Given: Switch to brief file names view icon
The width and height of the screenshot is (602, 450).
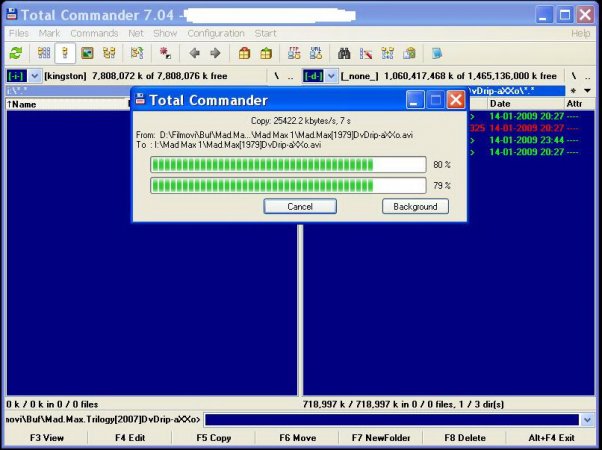Looking at the screenshot, I should [44, 53].
